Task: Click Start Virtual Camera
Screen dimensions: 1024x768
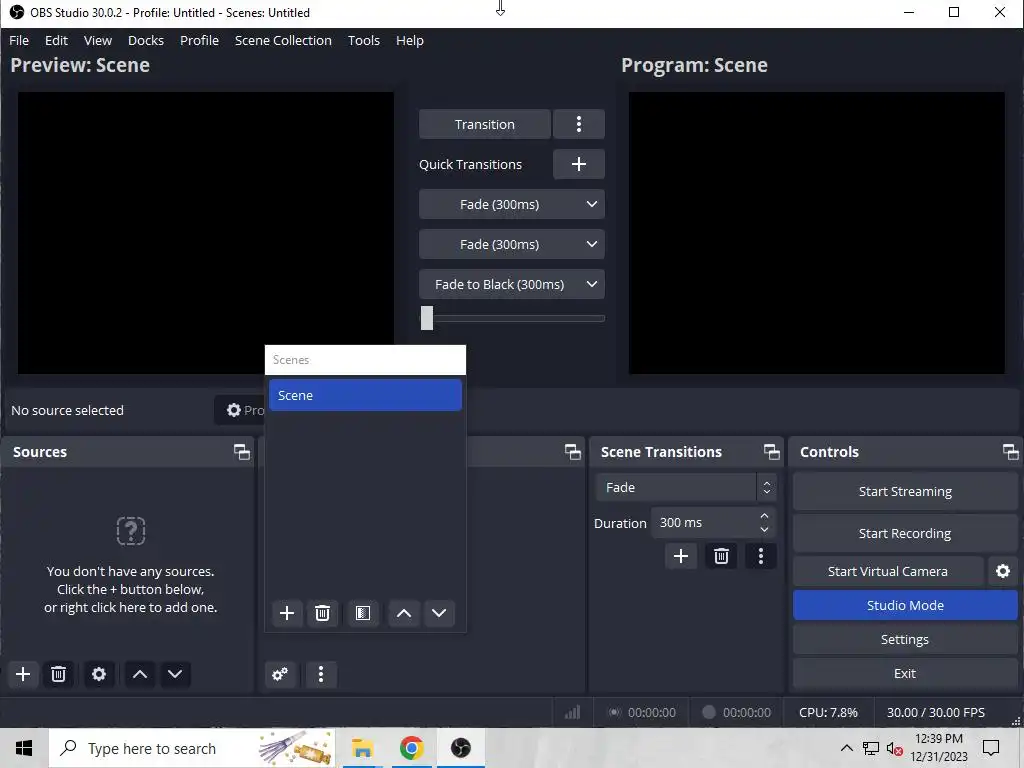Action: 888,571
